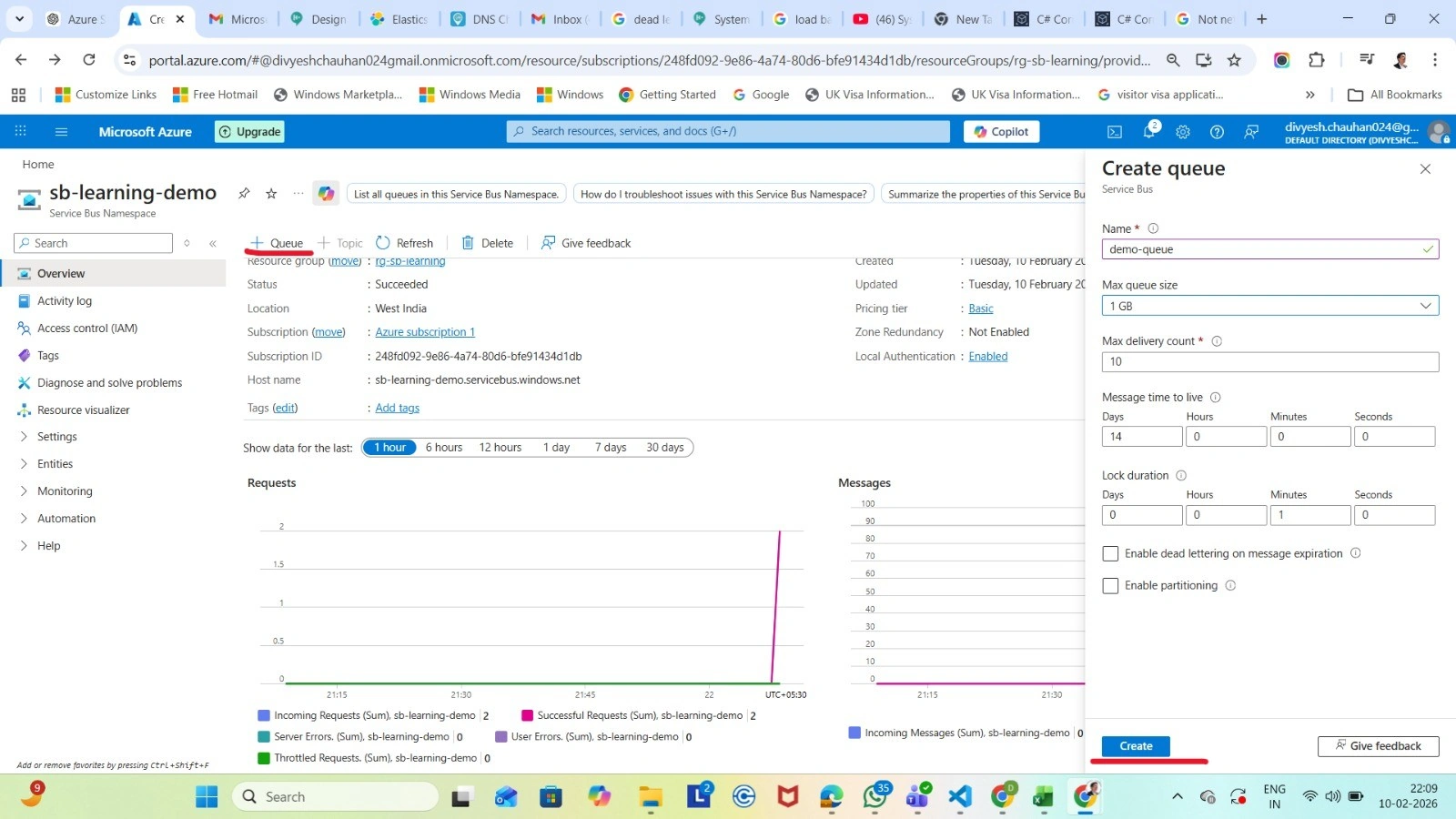This screenshot has height=819, width=1456.
Task: Bookmark this page with the star icon
Action: coord(1234,60)
